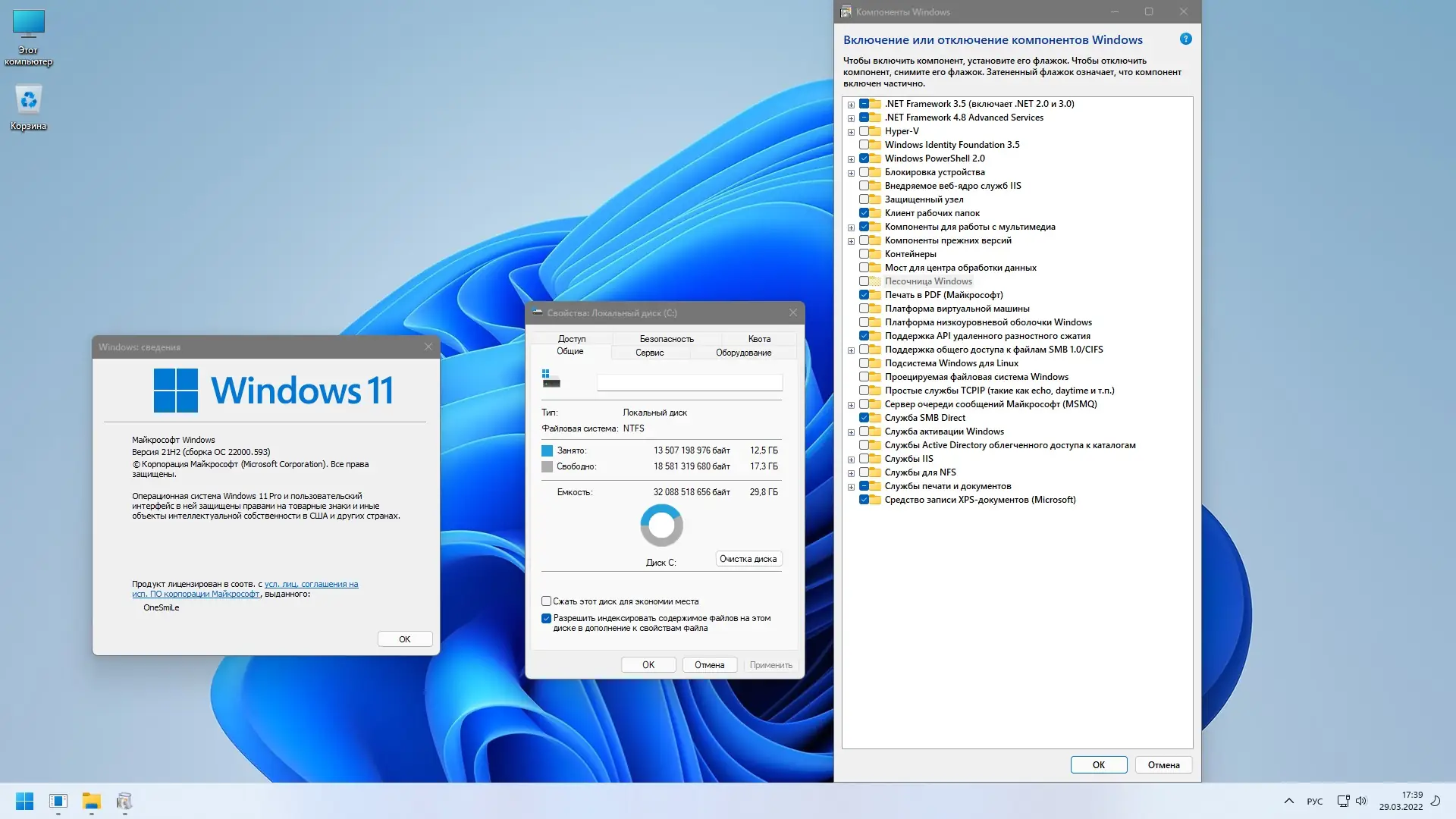Click the blue Used space swatch

pyautogui.click(x=547, y=450)
